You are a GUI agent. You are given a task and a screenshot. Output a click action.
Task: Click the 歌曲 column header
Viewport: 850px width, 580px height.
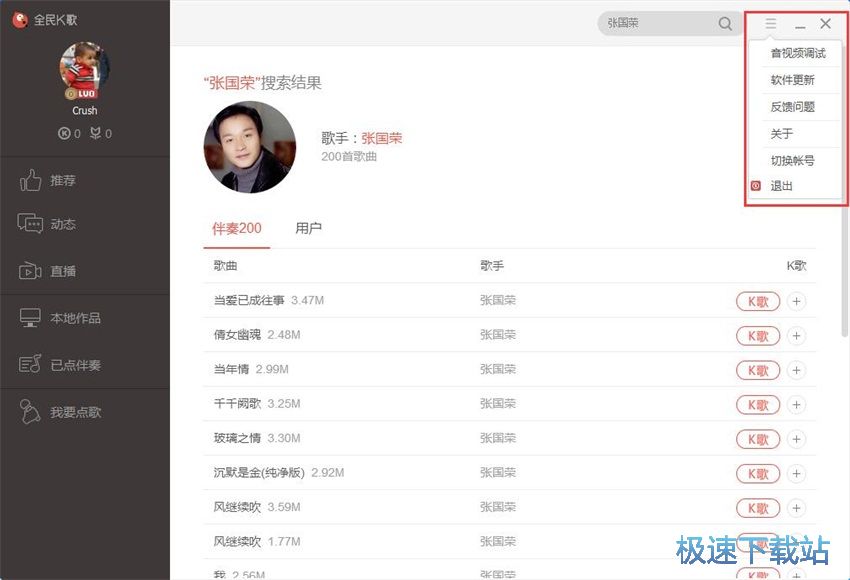click(x=225, y=266)
